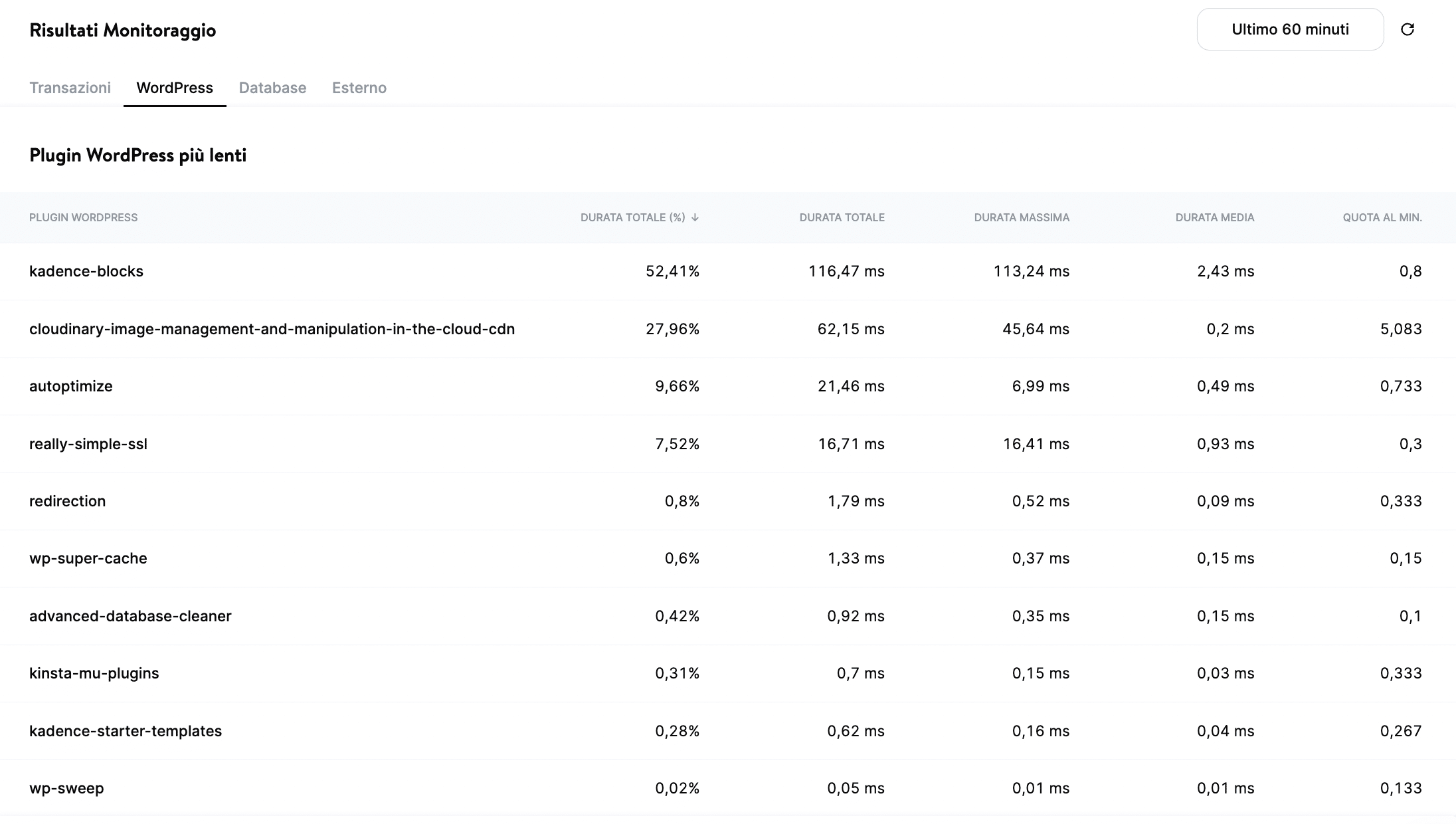Select the WordPress tab
Viewport: 1456px width, 824px height.
tap(174, 87)
